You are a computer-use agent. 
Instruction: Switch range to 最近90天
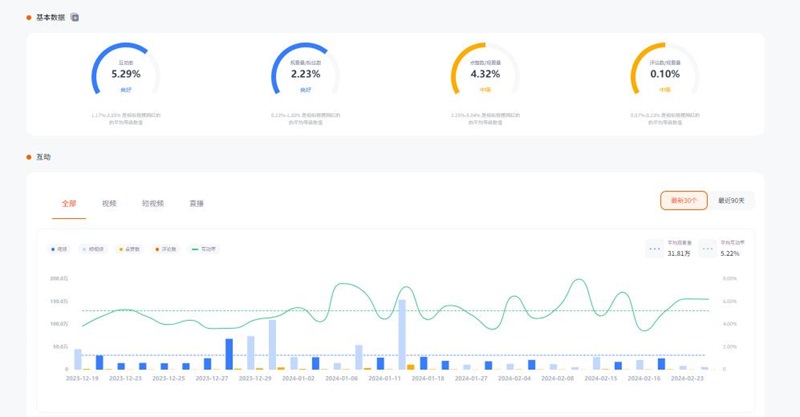[732, 201]
